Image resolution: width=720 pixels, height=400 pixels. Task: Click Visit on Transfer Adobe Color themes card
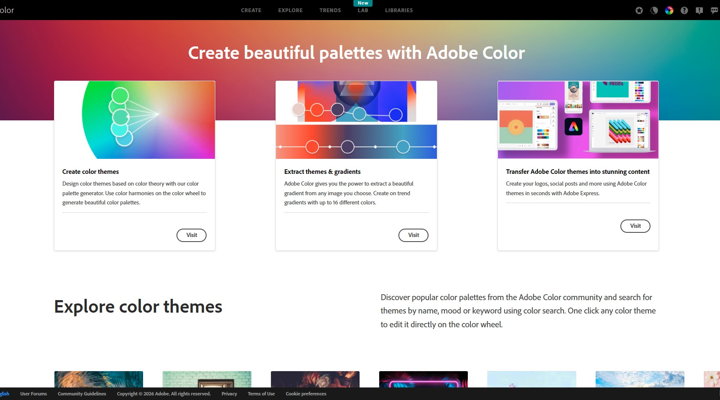(x=635, y=226)
